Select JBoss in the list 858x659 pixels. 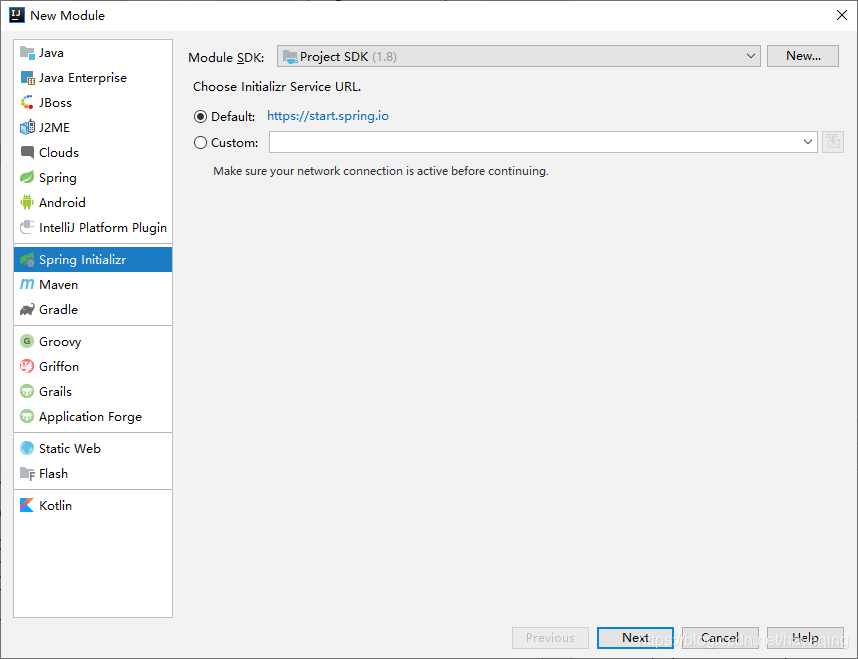93,102
